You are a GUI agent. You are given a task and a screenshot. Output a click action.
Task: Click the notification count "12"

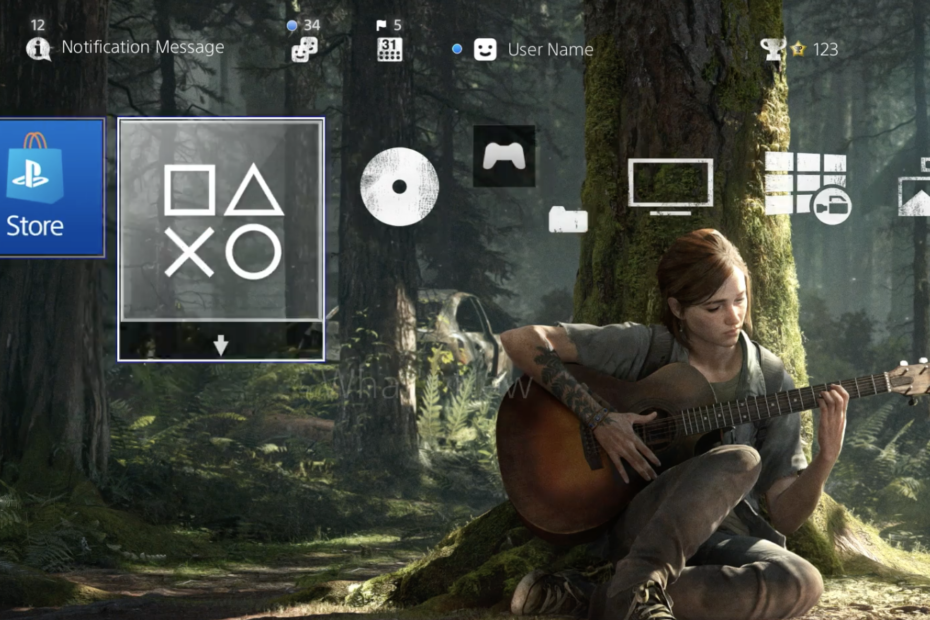(x=38, y=25)
